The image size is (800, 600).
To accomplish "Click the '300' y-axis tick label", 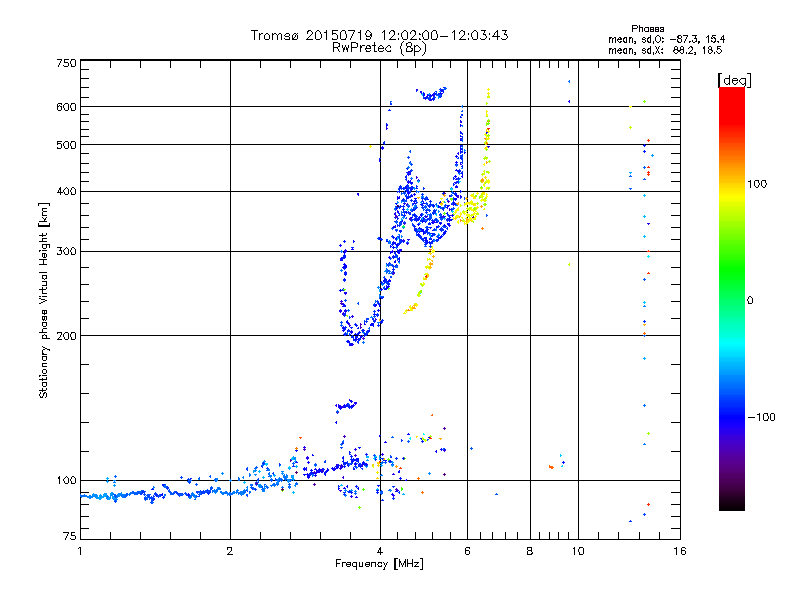I will tap(66, 251).
